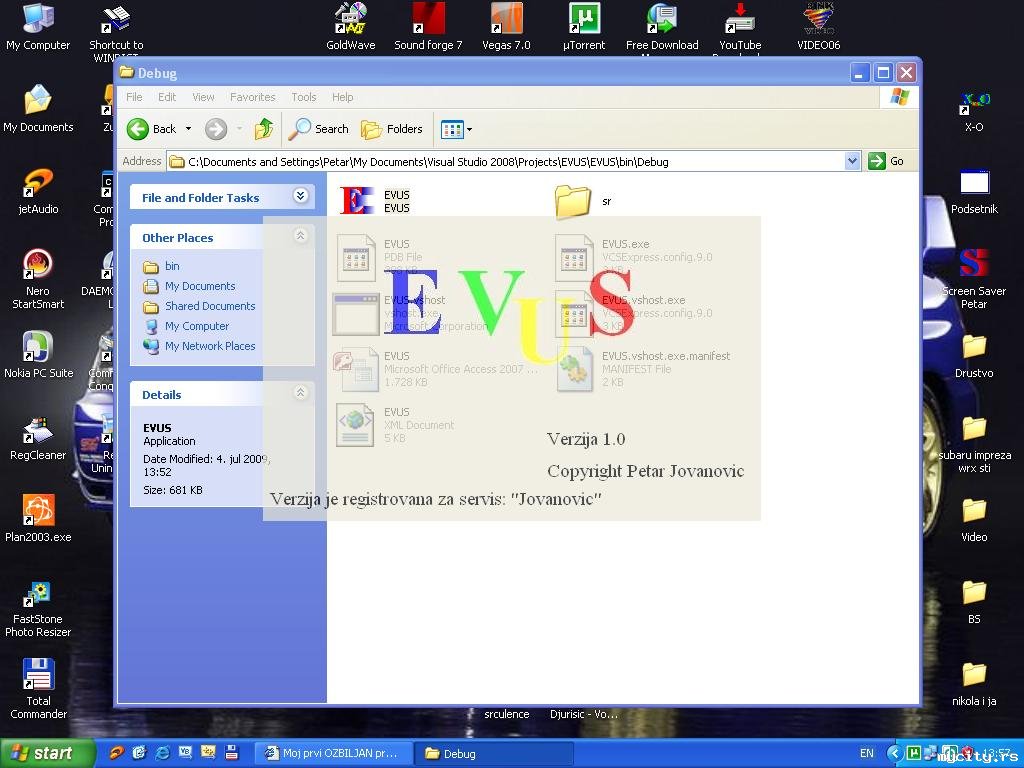This screenshot has width=1024, height=768.
Task: Click the Go button
Action: click(x=886, y=161)
